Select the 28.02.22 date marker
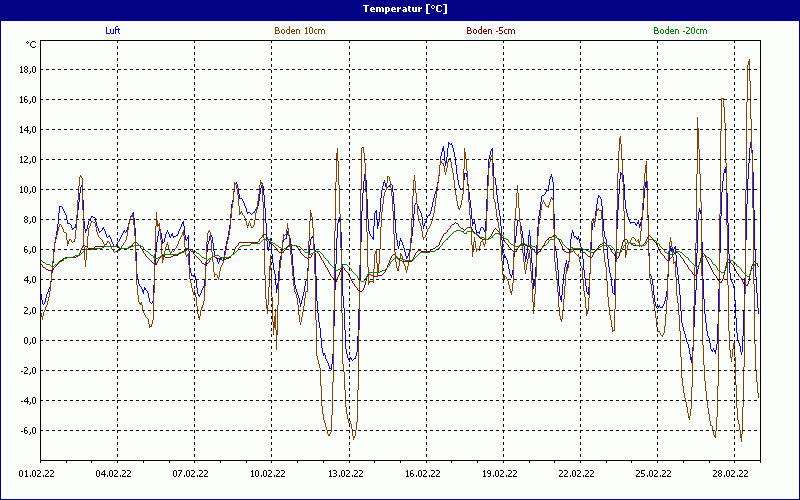Screen dimensions: 800x500 [x=730, y=475]
